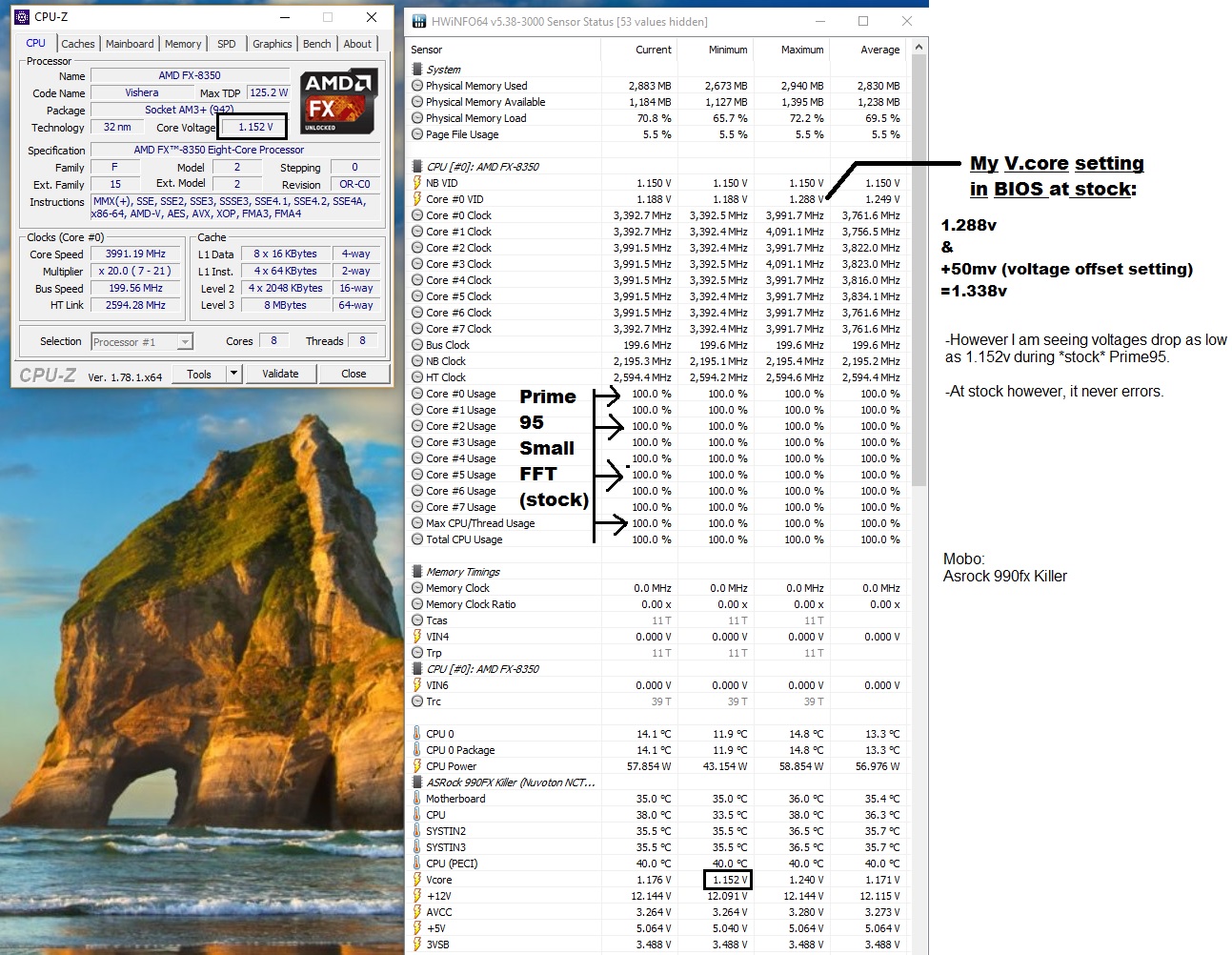Click the SYSTIN2 temperature icon
Screen dimensions: 1232x955
point(417,831)
